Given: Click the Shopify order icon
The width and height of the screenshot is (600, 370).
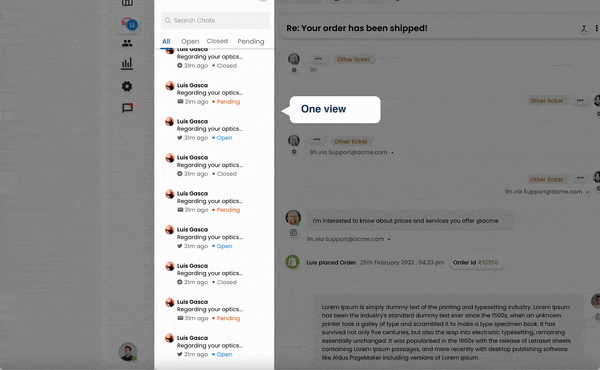Looking at the screenshot, I should point(293,262).
